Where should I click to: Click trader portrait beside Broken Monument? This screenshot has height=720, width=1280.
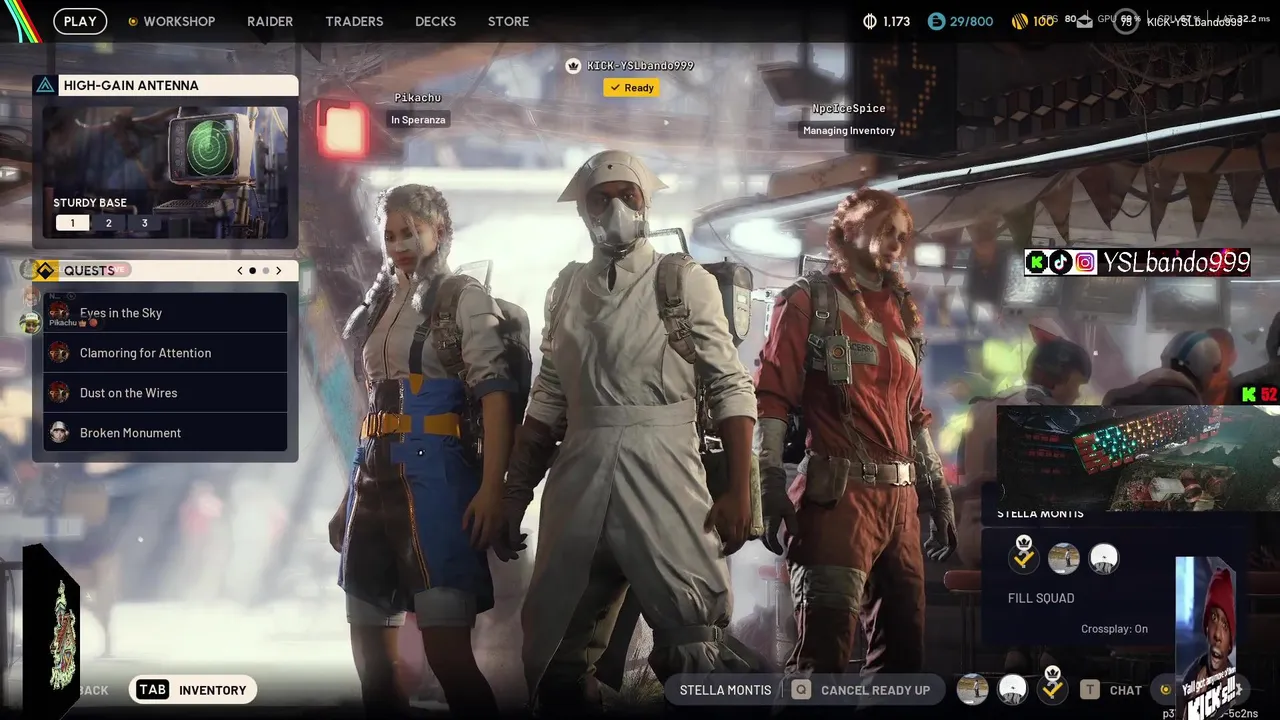click(x=60, y=433)
